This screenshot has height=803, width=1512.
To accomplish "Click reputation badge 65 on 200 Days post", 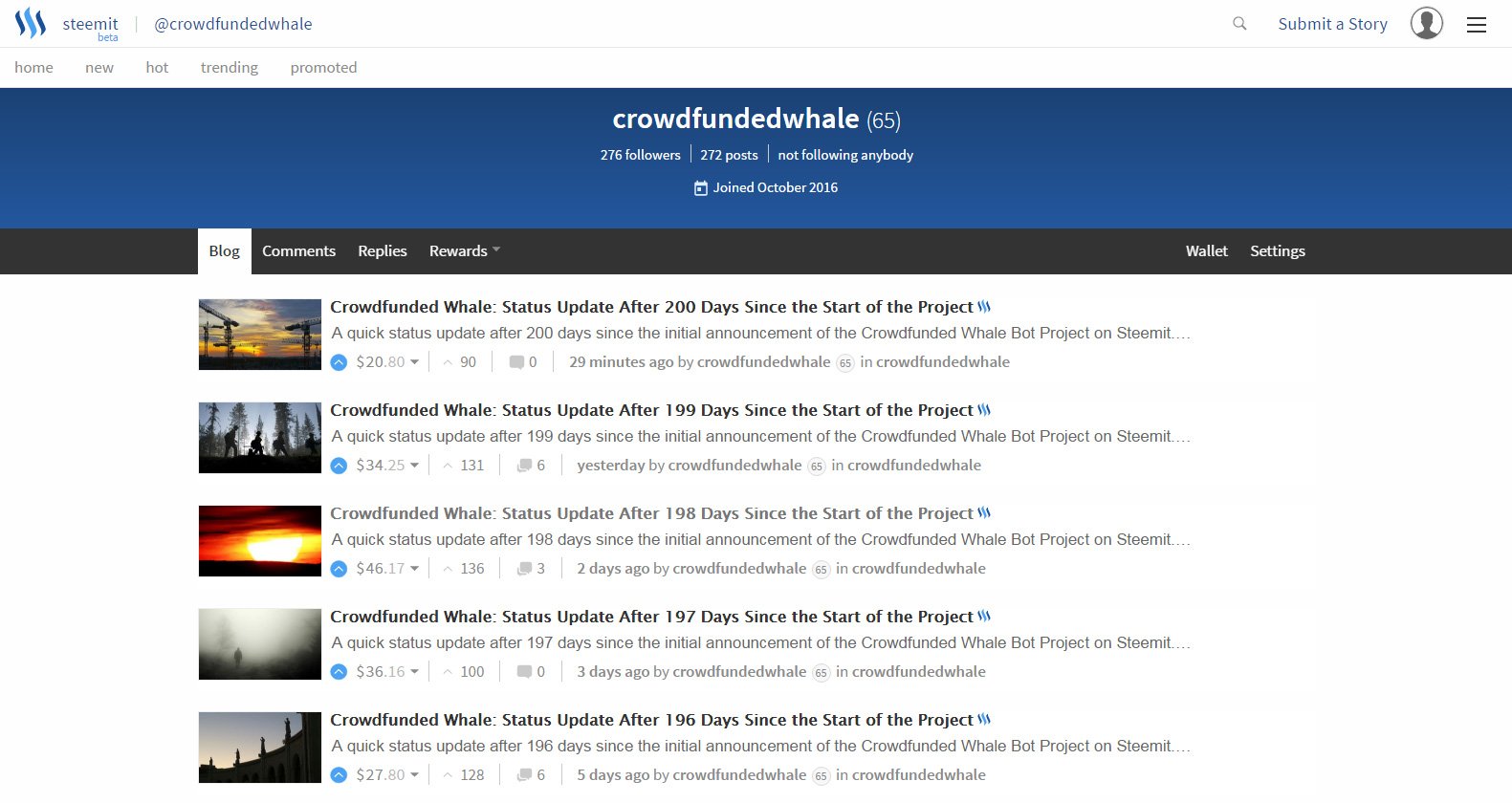I will click(844, 363).
